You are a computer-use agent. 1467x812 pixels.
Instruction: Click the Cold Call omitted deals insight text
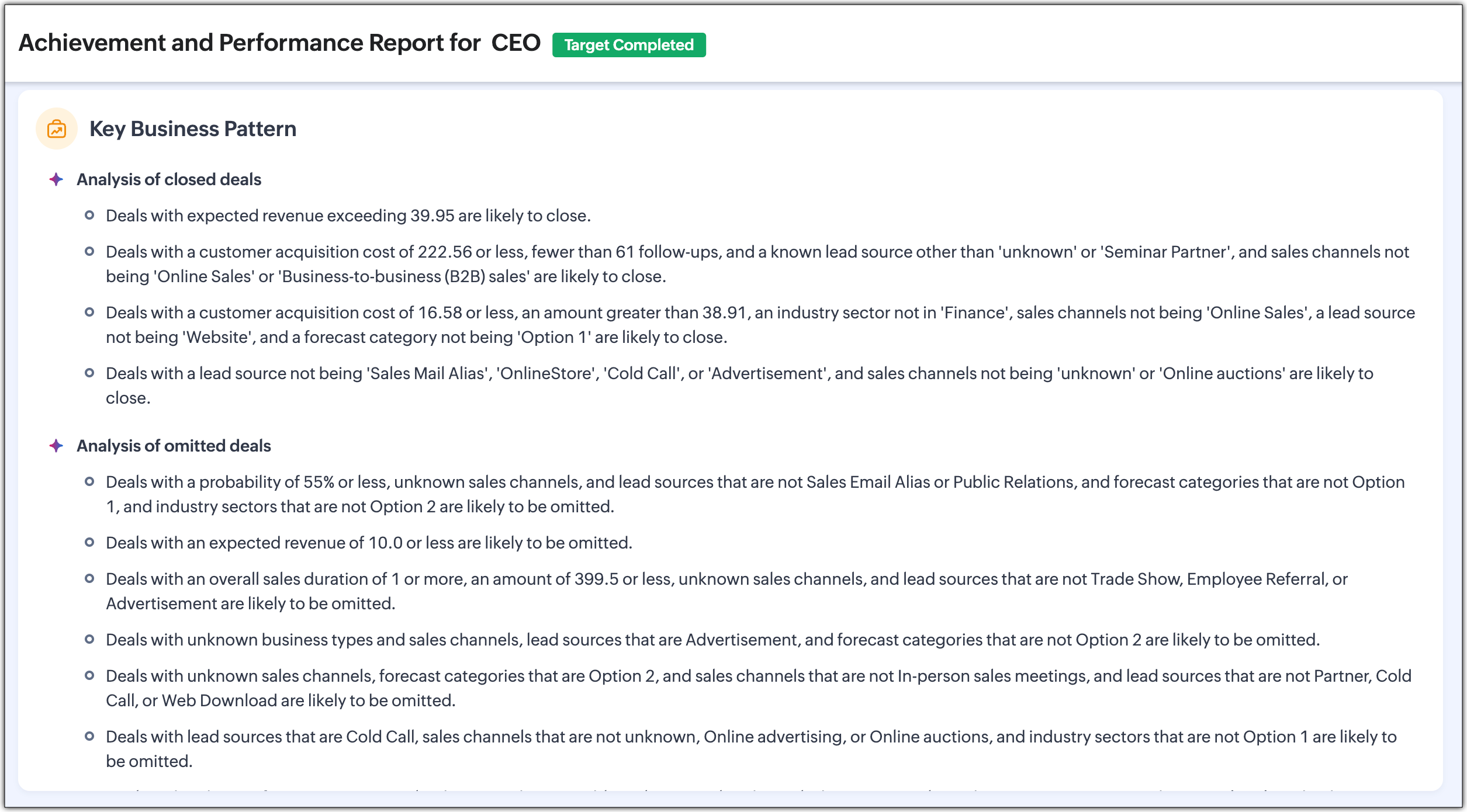[750, 737]
